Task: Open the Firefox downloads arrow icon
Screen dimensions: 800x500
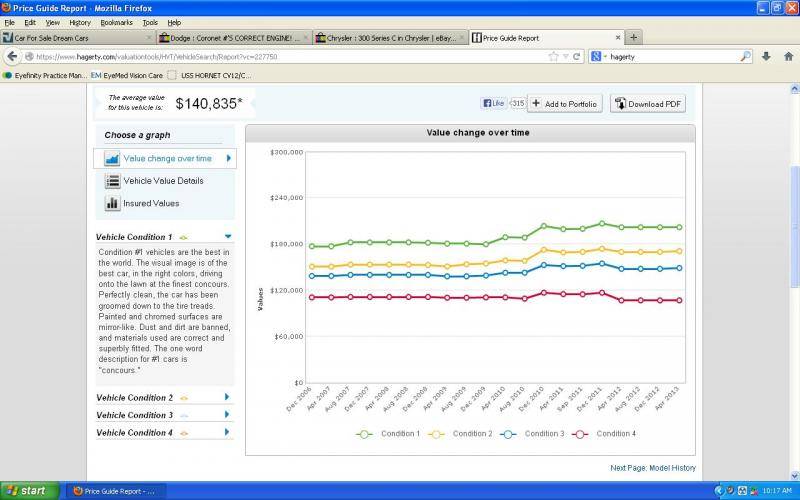Action: pos(766,57)
